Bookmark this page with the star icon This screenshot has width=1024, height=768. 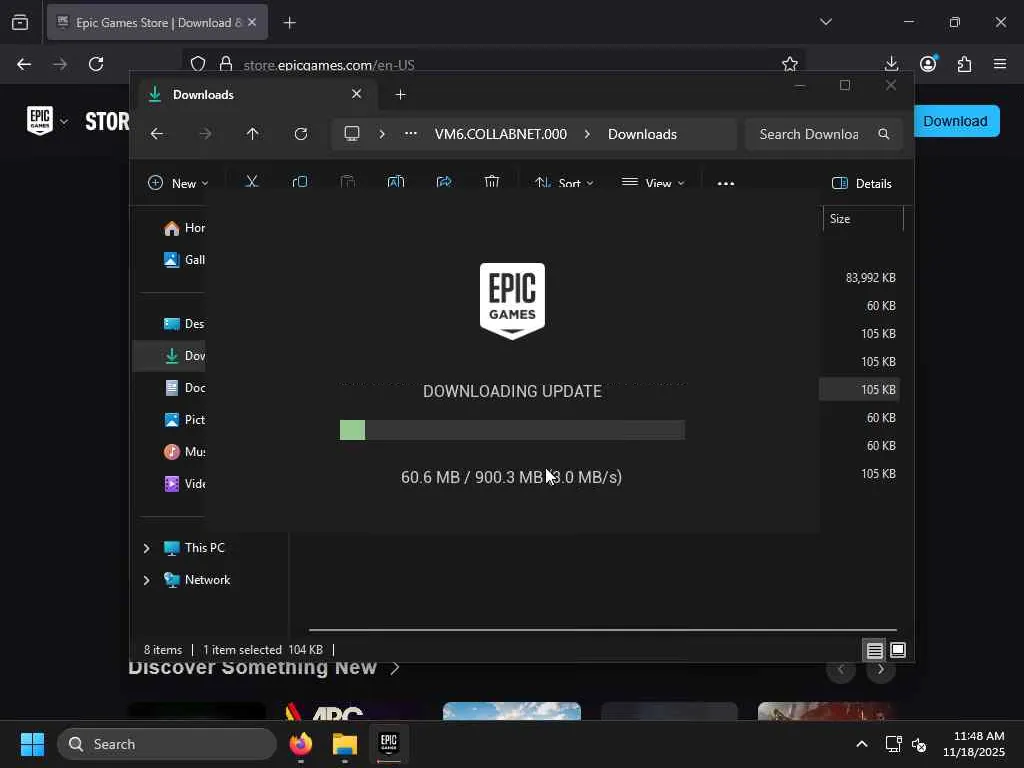[790, 64]
